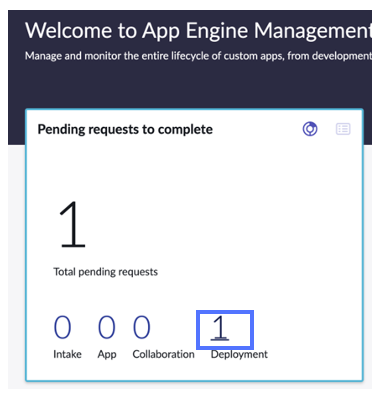Click the Welcome to App Engine Management title

[x=198, y=31]
